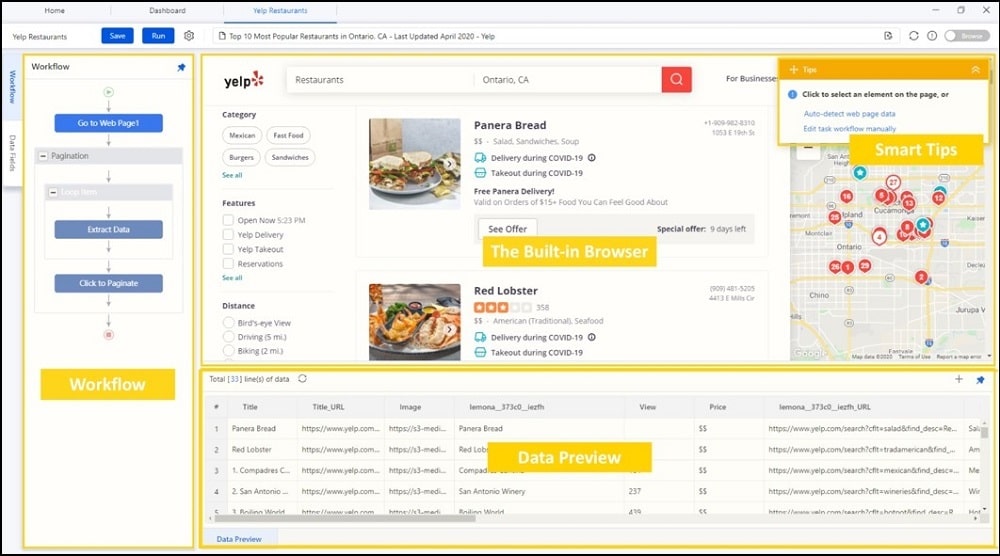1000x556 pixels.
Task: Click the Restaurants search field
Action: (380, 80)
